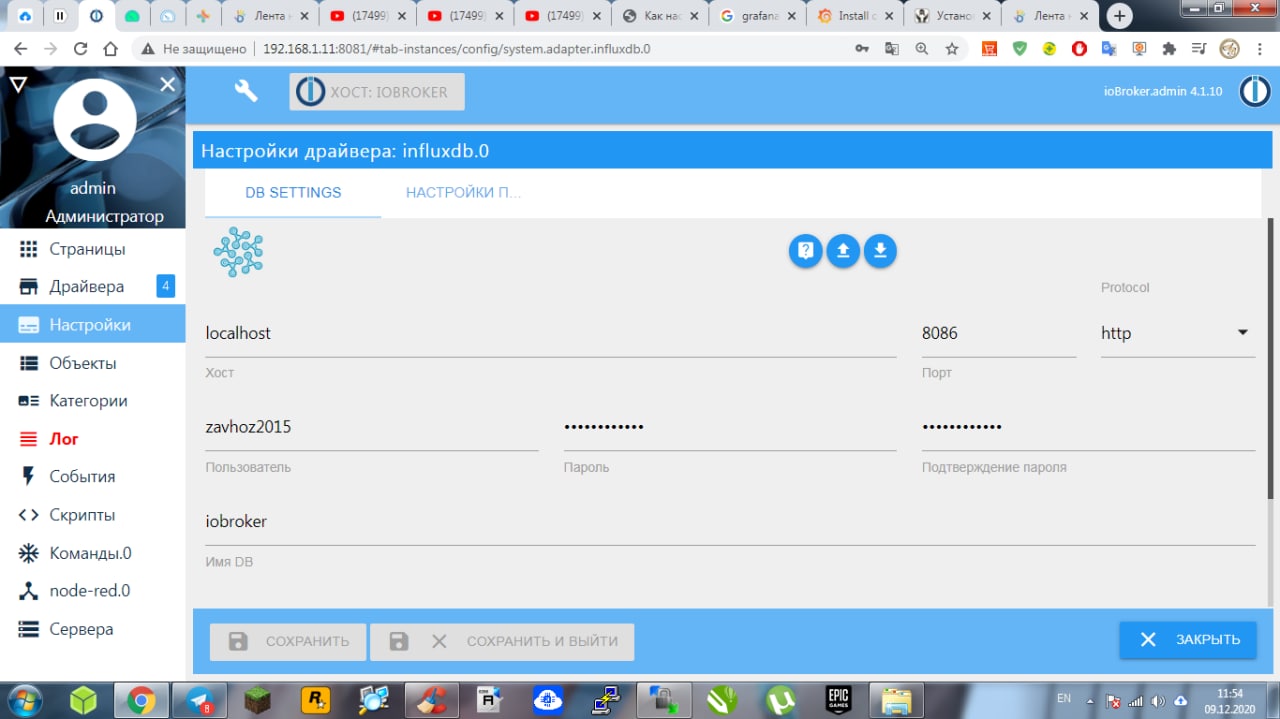Image resolution: width=1280 pixels, height=719 pixels.
Task: Click the upload config icon button
Action: pyautogui.click(x=843, y=251)
